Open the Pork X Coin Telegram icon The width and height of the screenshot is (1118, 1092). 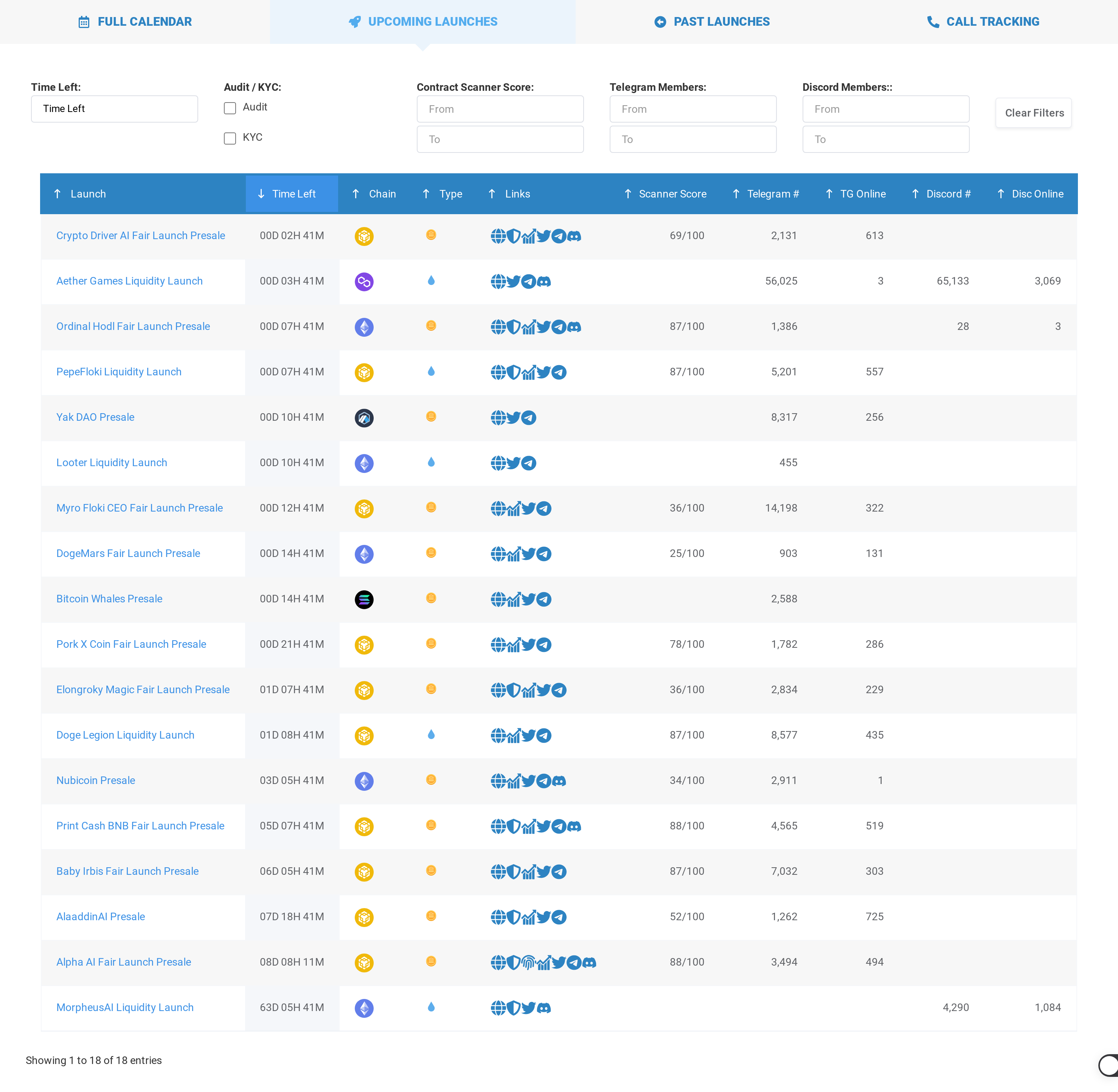click(544, 645)
